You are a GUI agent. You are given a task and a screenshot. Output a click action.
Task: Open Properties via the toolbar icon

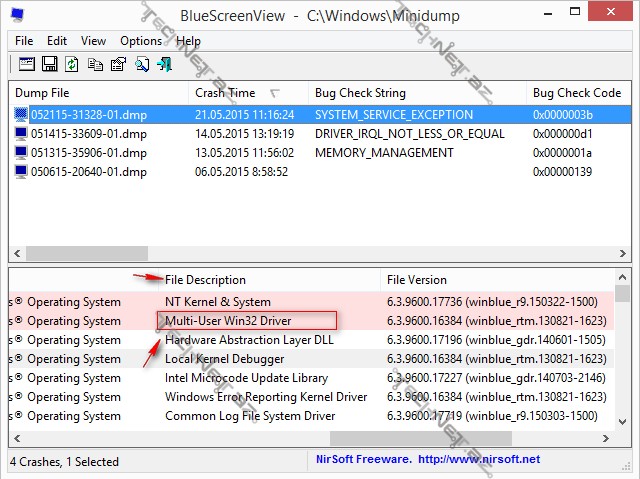tap(118, 64)
